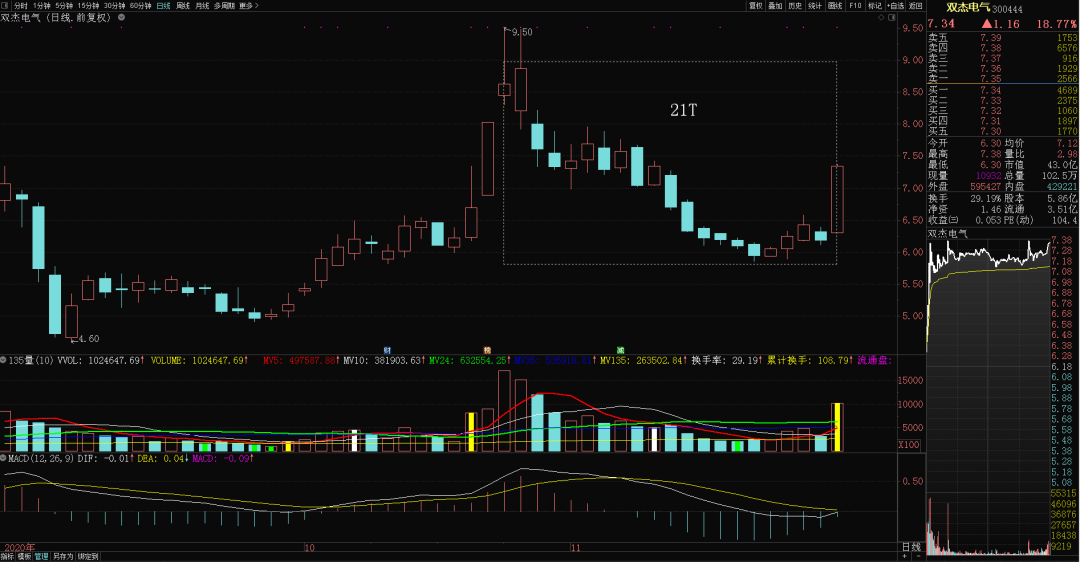Click the X100 volume scale label
This screenshot has height=562, width=1080.
pos(908,445)
